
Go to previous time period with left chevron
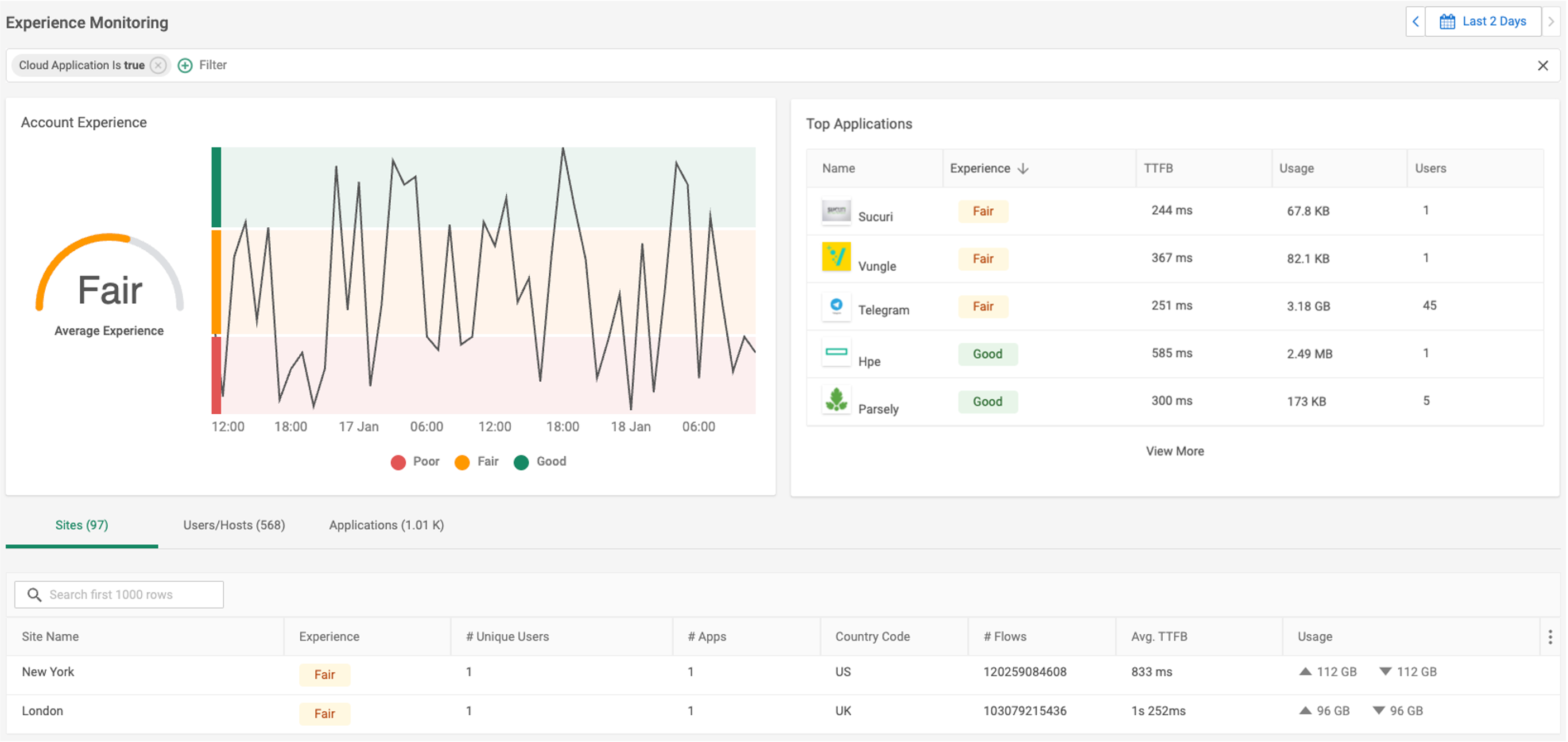[1415, 21]
